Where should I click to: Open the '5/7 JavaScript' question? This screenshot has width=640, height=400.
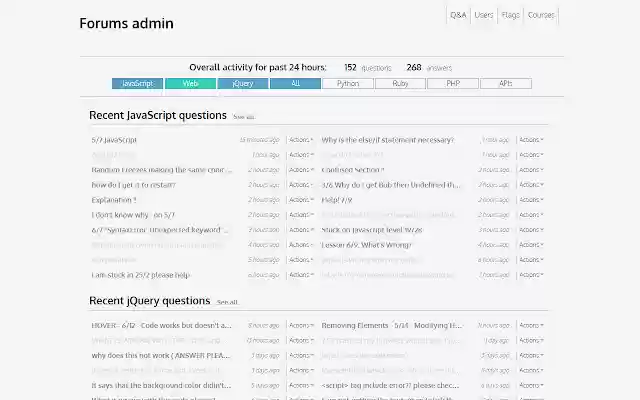pos(114,140)
